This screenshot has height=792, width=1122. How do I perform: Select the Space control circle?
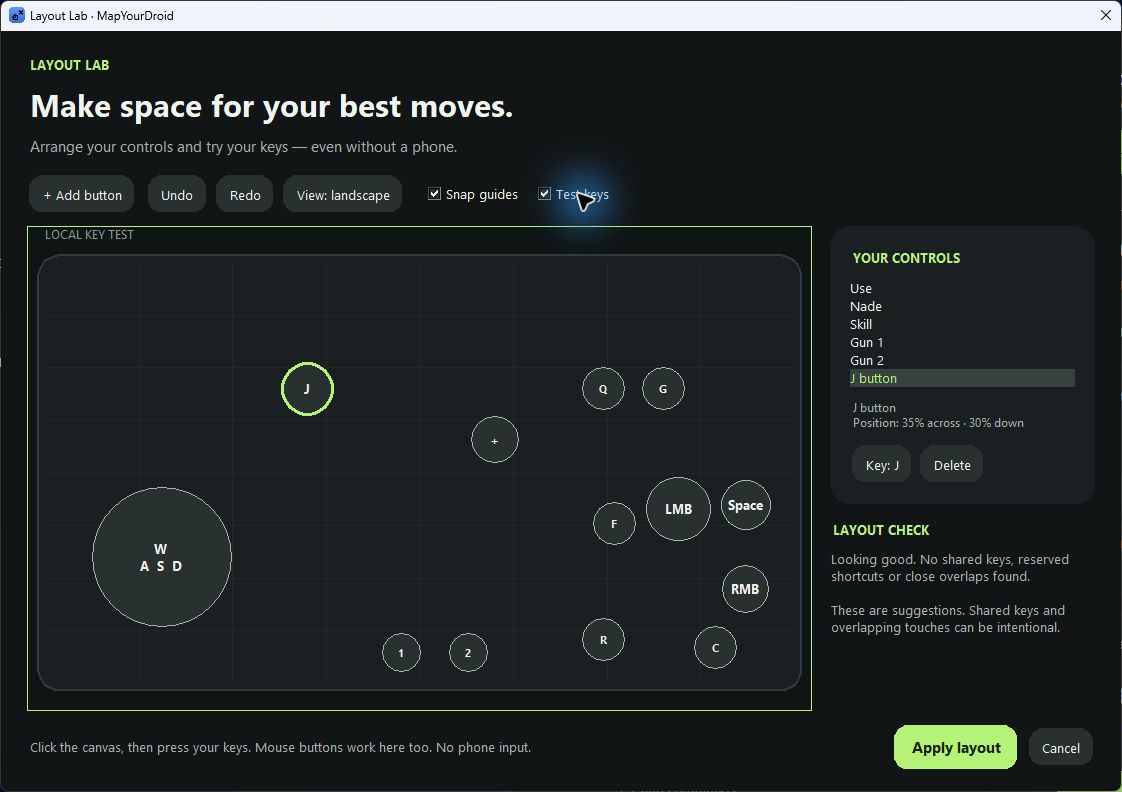[746, 505]
